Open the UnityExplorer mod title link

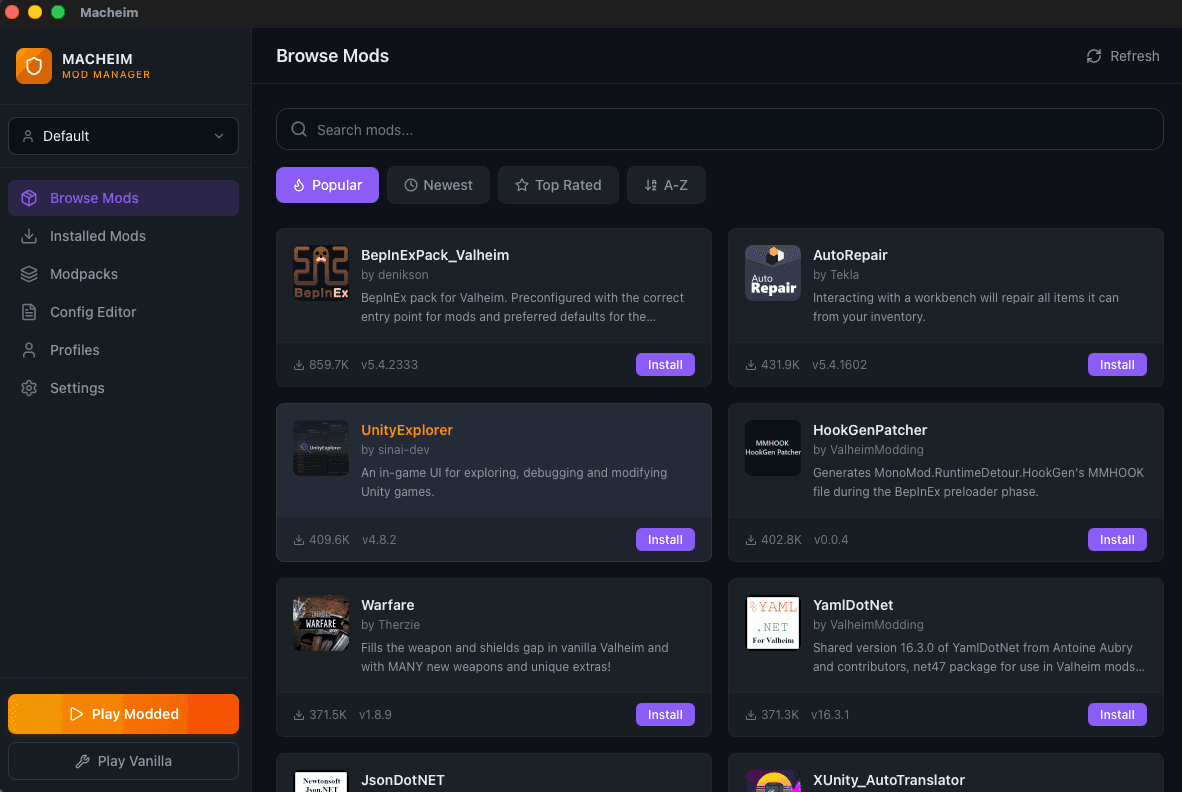[407, 430]
